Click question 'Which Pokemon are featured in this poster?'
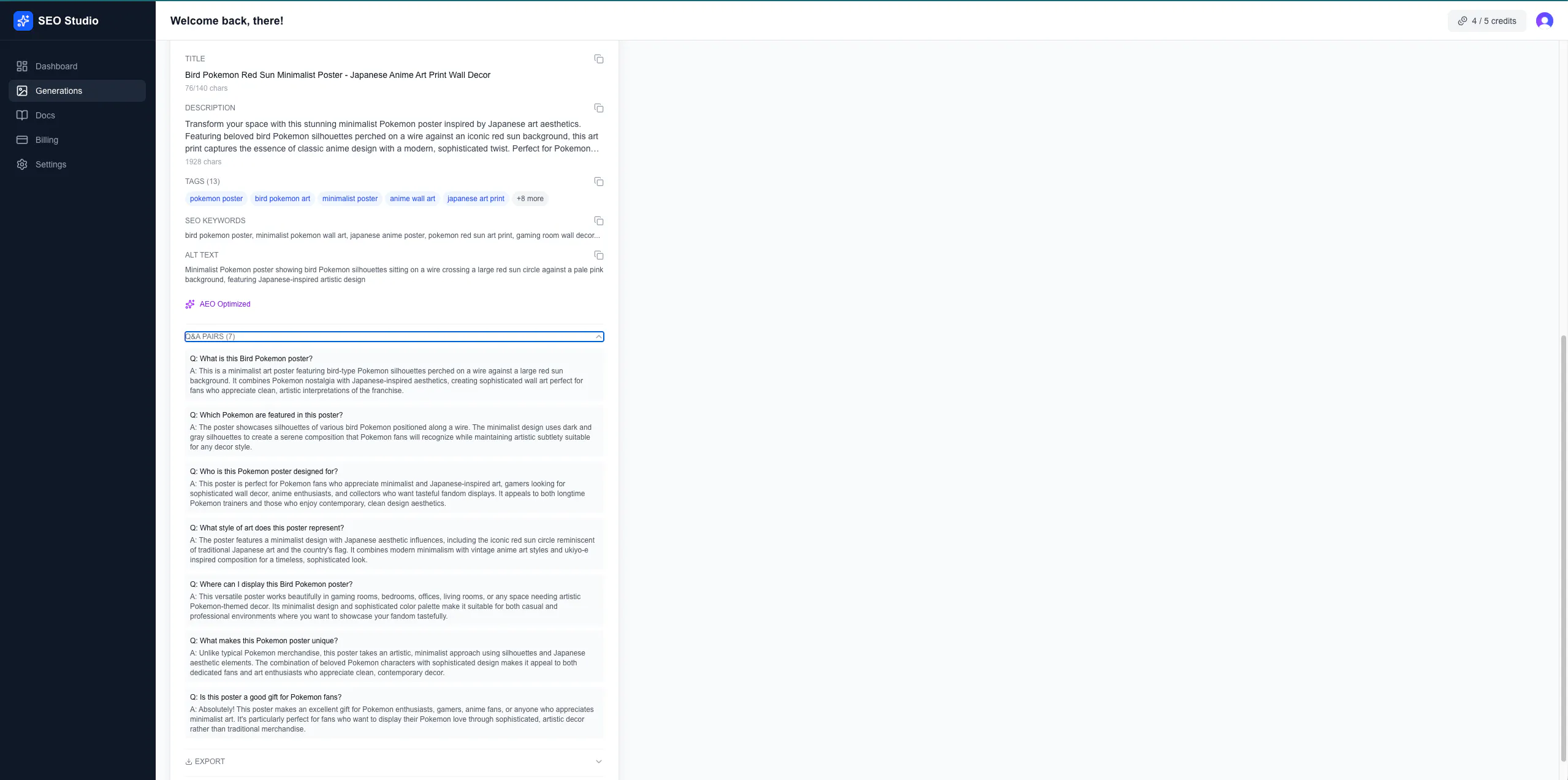 coord(266,415)
